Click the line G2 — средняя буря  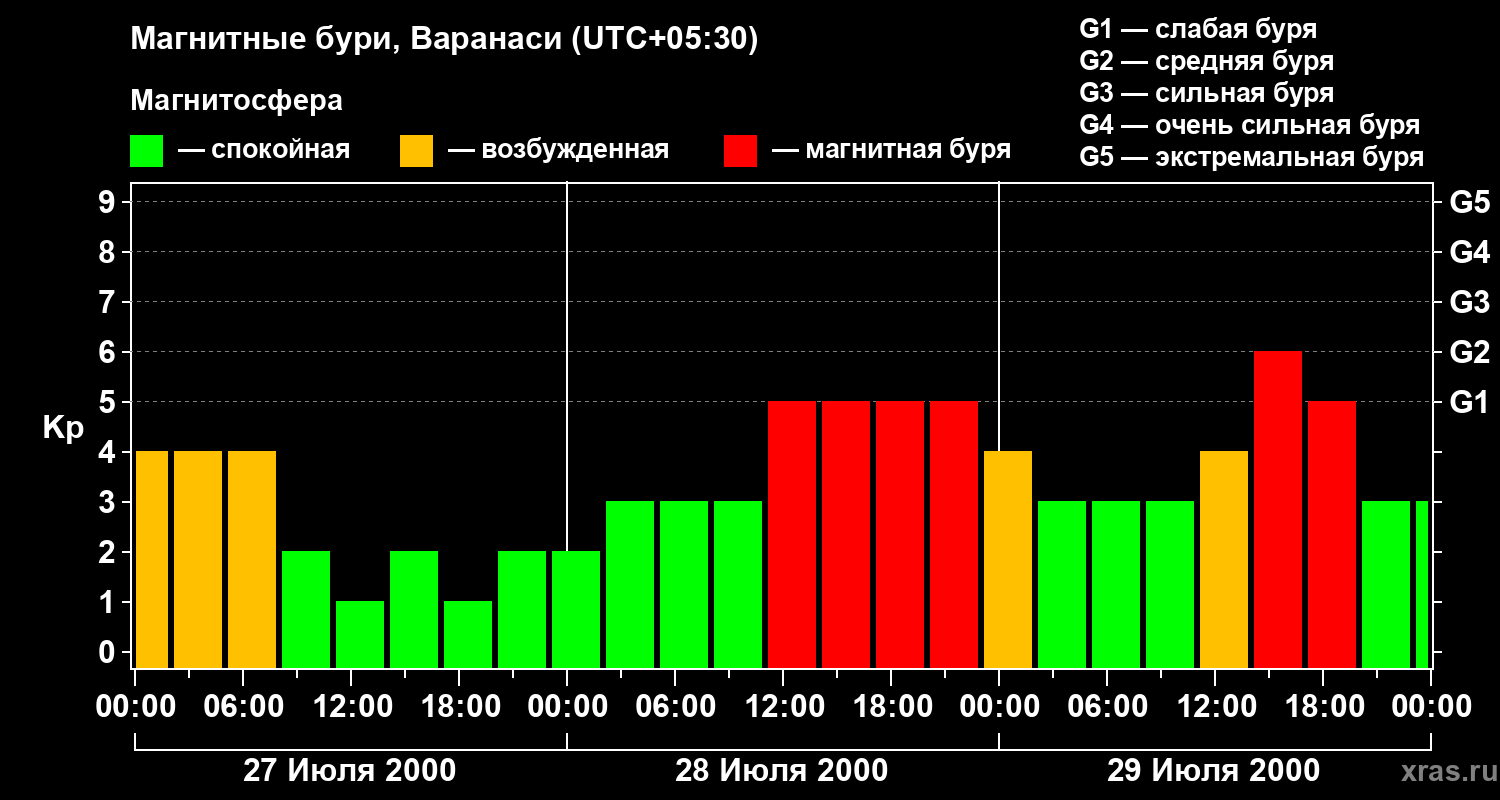click(1207, 61)
